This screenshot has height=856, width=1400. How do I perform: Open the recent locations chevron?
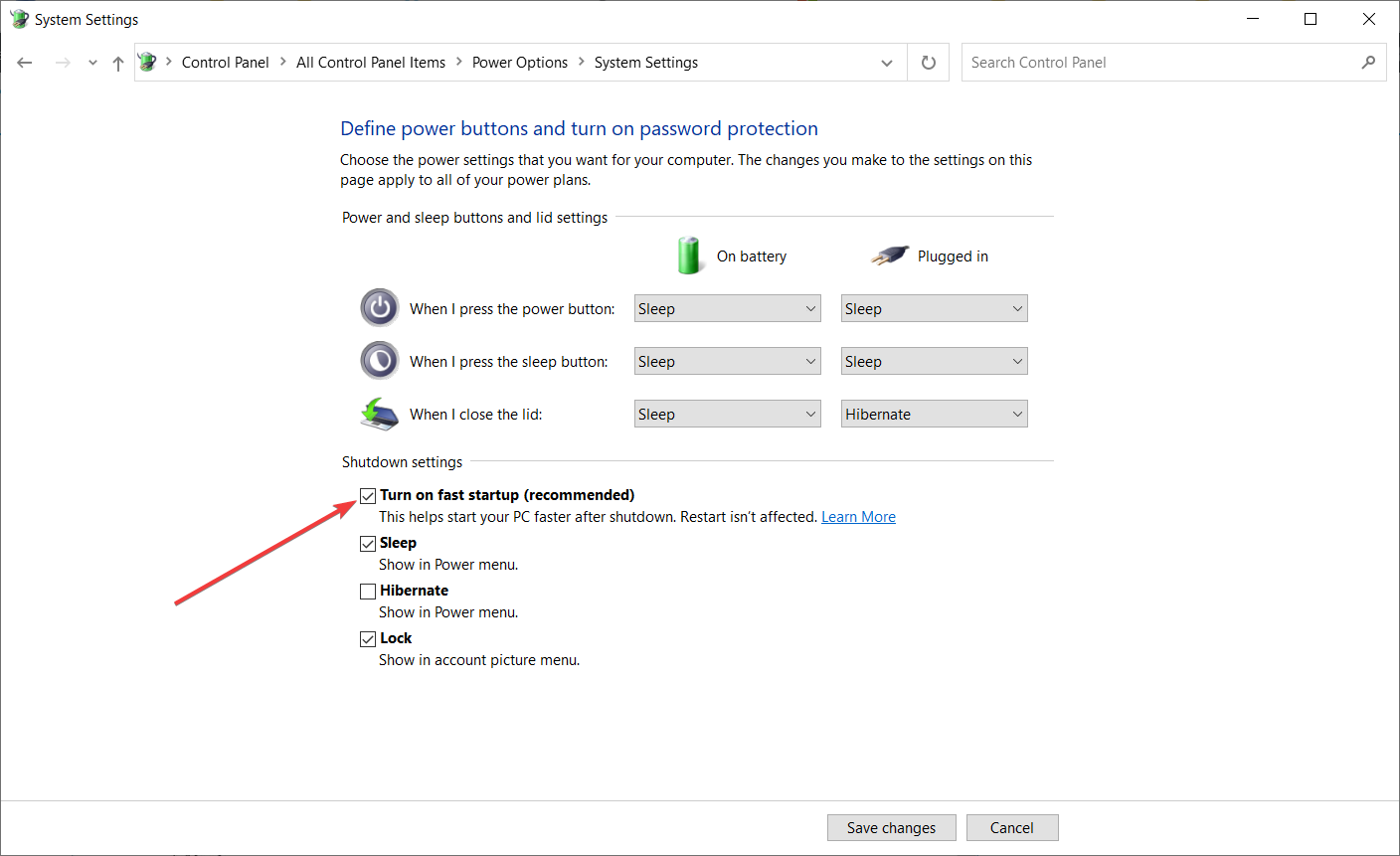point(92,63)
